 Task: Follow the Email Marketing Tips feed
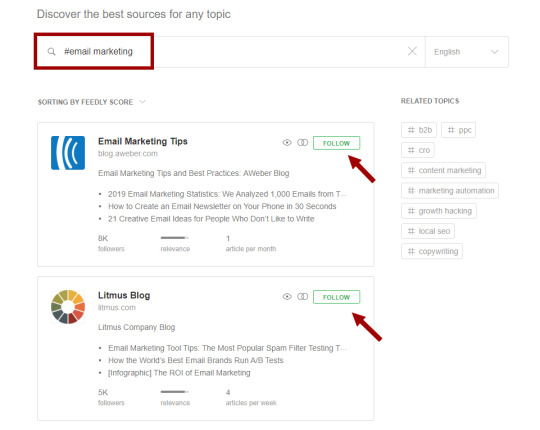point(336,143)
